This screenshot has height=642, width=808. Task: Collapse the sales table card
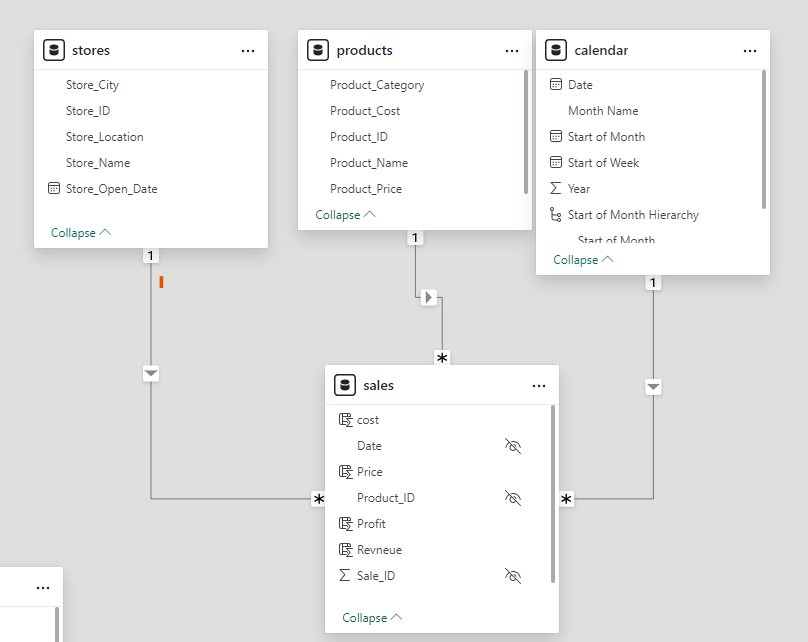click(372, 618)
